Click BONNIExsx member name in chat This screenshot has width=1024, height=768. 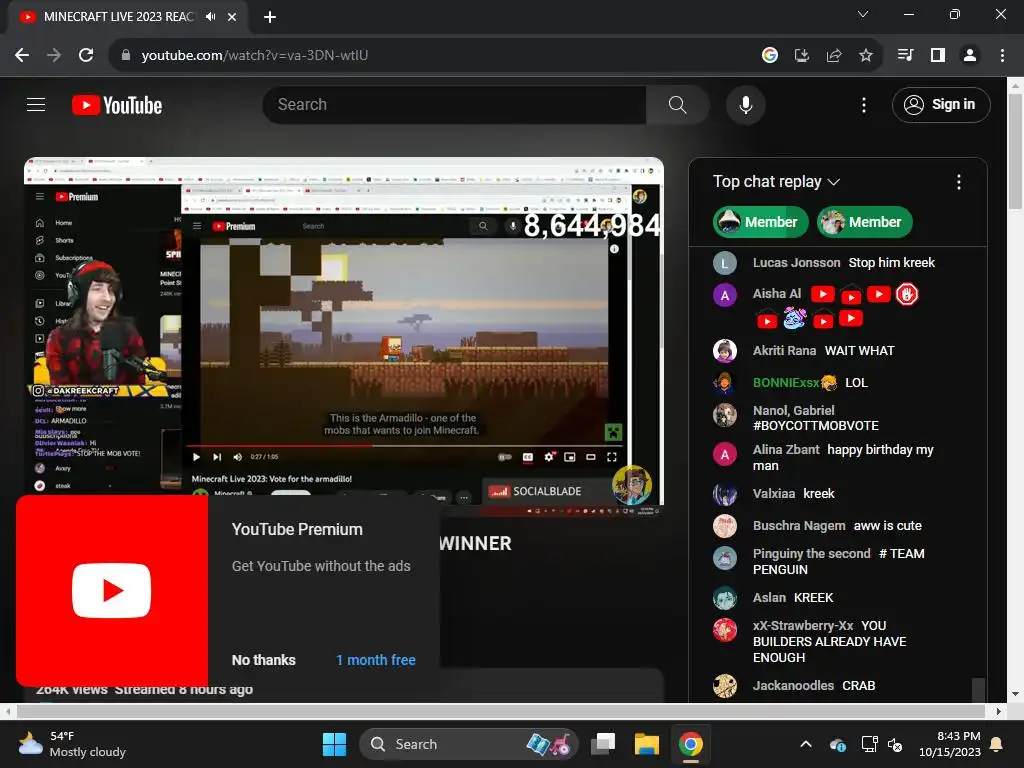786,383
